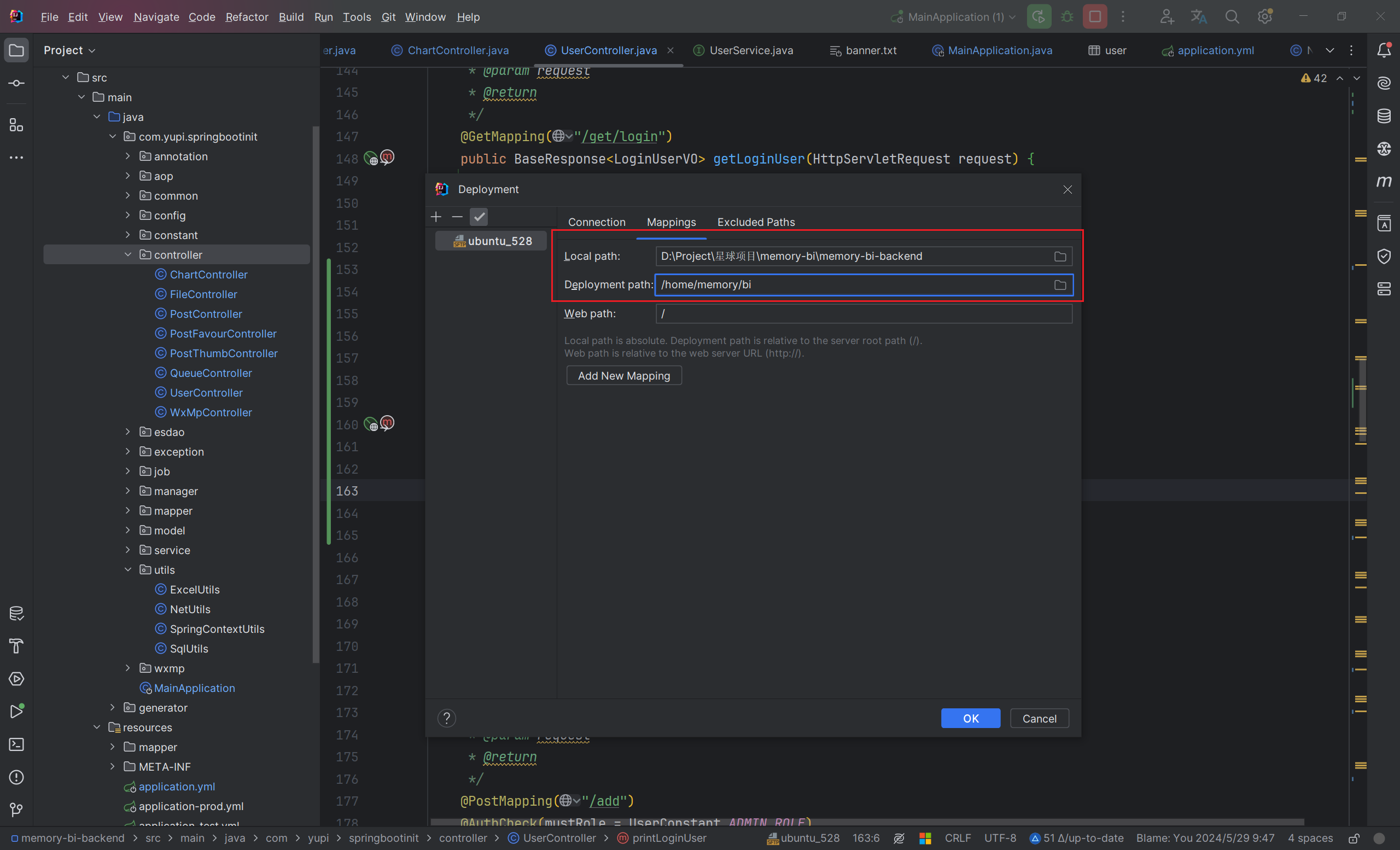The width and height of the screenshot is (1400, 850).
Task: Click the folder browse icon for Deployment path
Action: (x=1060, y=285)
